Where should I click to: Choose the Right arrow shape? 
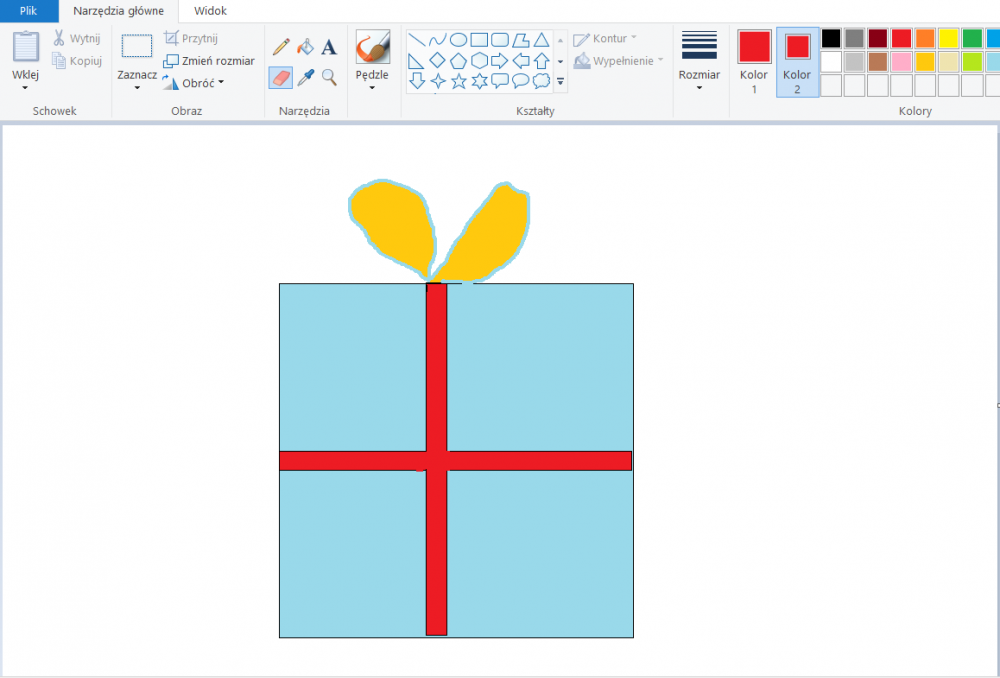(500, 61)
